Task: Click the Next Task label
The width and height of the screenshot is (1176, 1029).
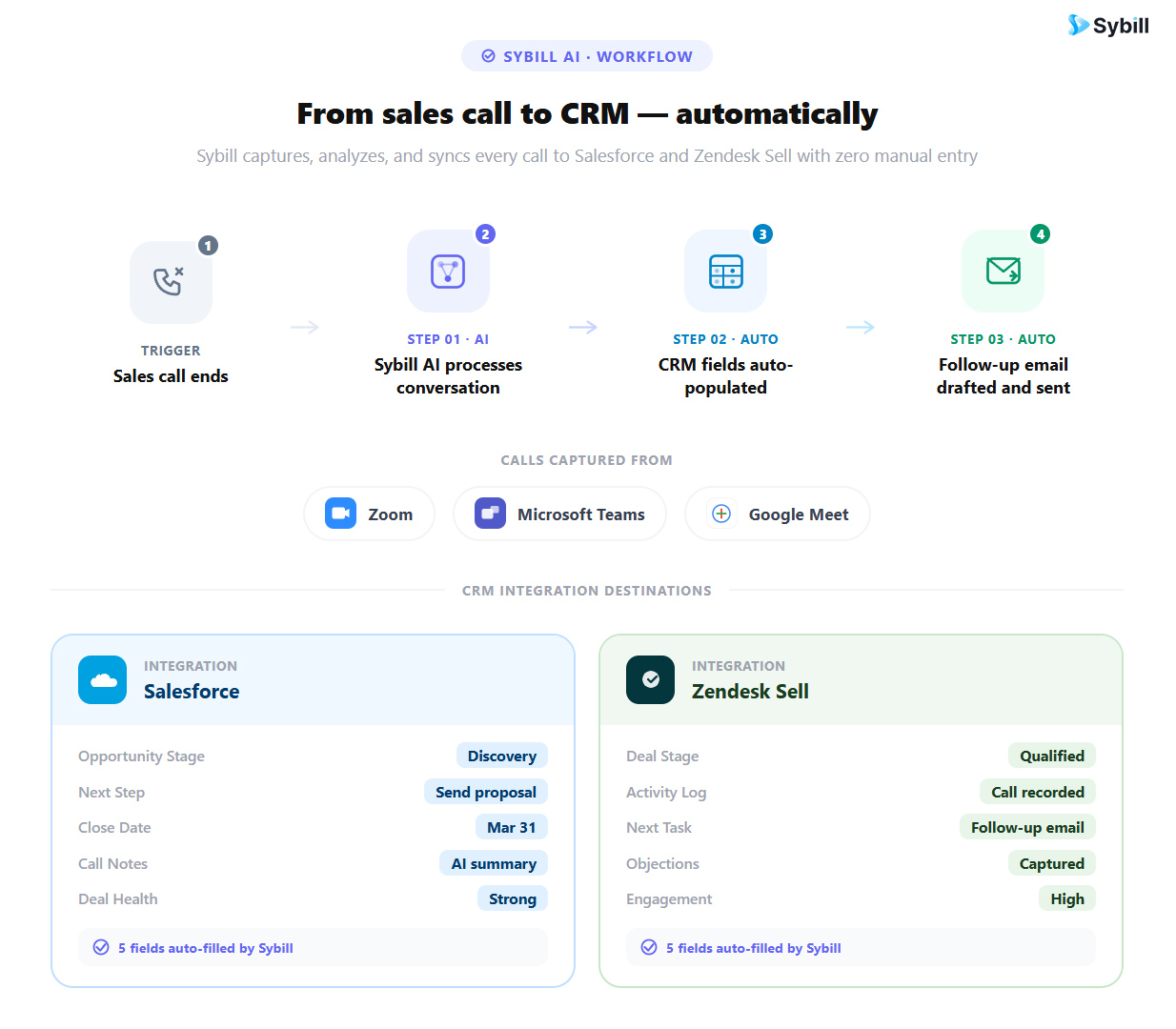Action: tap(659, 828)
